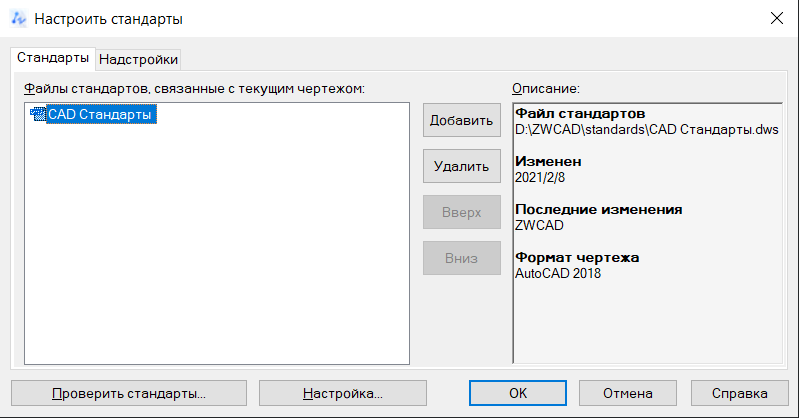The height and width of the screenshot is (418, 799).
Task: Click the ZWCAD app icon in title bar
Action: [18, 19]
